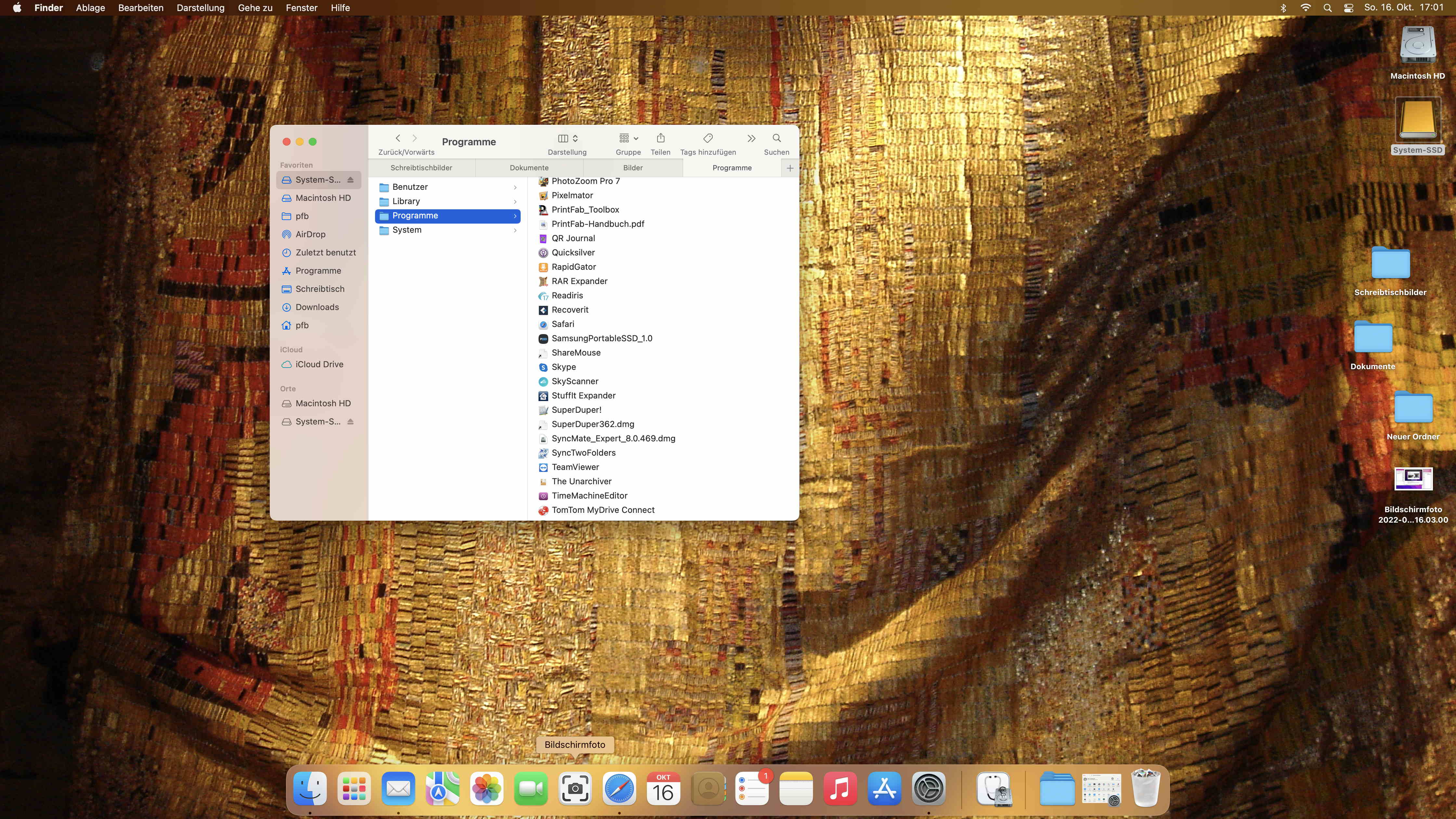
Task: Click the Safari compass in the Dock
Action: pyautogui.click(x=619, y=788)
